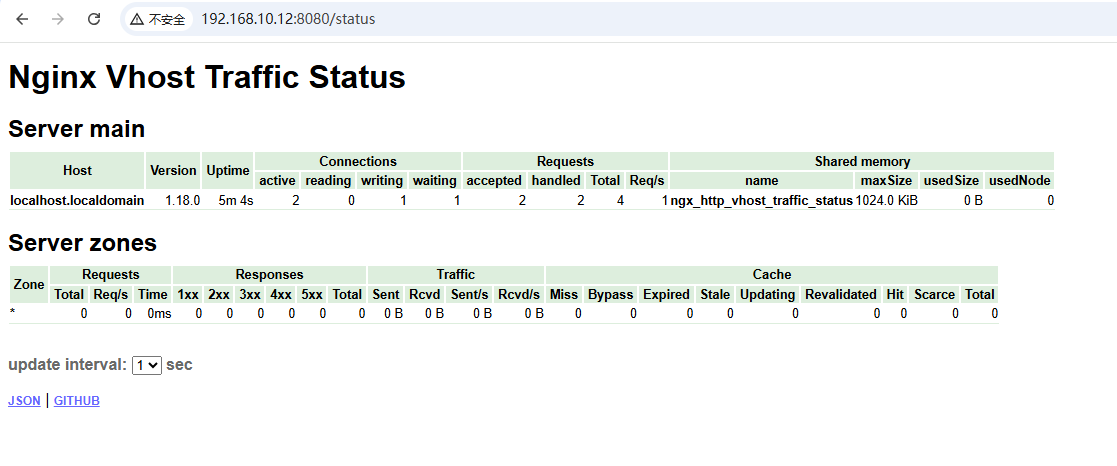Screen dimensions: 1117x466
Task: Click the Cache group header
Action: (771, 275)
